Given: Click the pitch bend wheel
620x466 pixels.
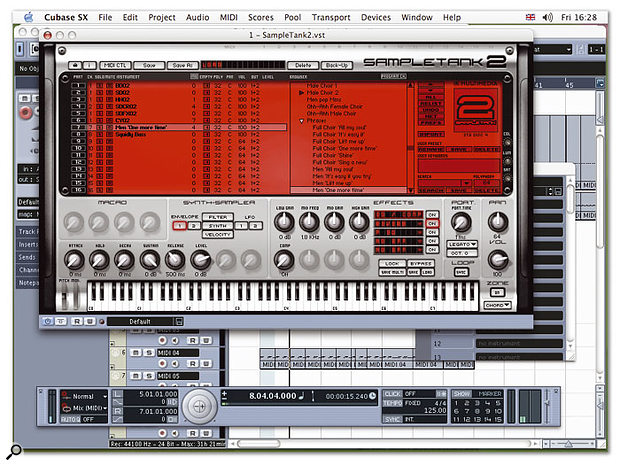Looking at the screenshot, I should point(64,297).
